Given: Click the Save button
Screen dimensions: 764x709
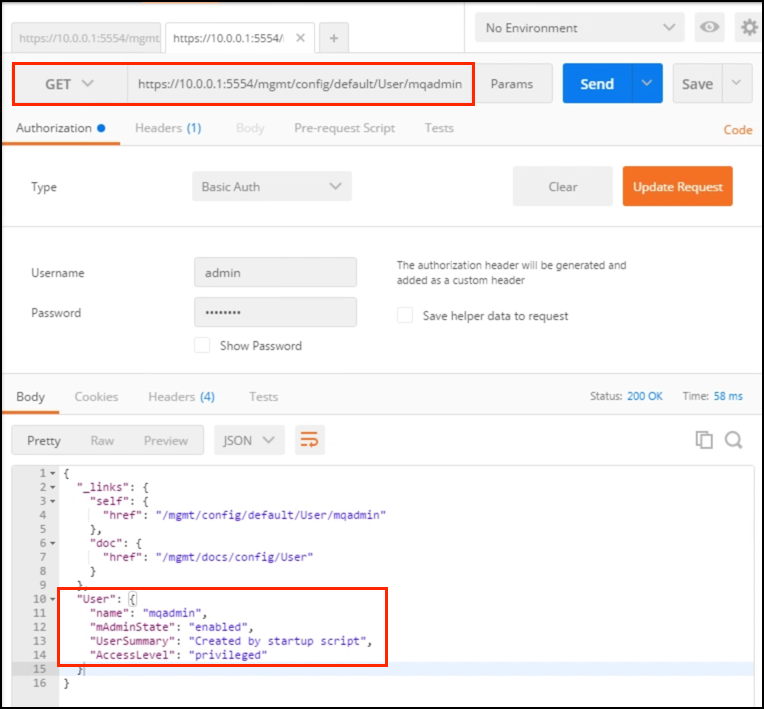Looking at the screenshot, I should (697, 83).
